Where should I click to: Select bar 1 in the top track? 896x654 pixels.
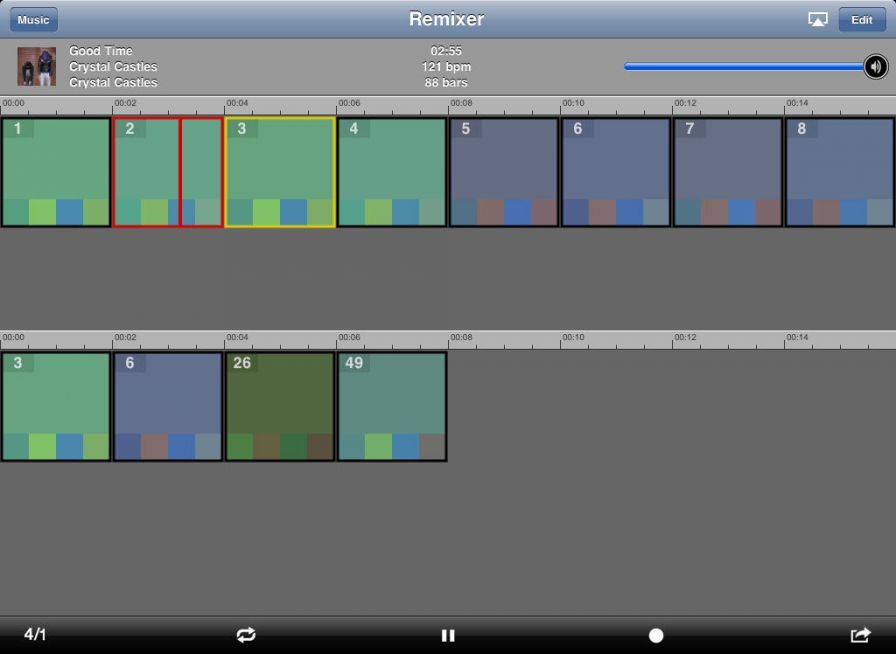tap(56, 172)
